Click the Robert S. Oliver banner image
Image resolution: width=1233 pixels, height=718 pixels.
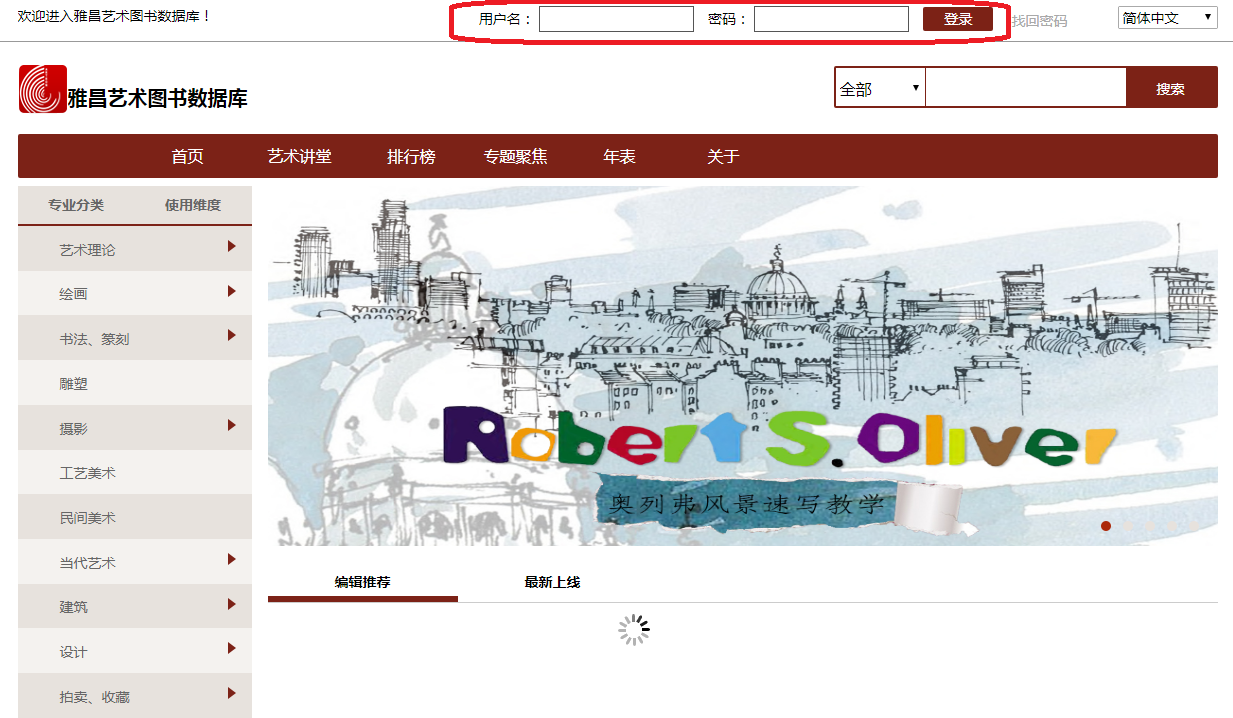(x=742, y=365)
